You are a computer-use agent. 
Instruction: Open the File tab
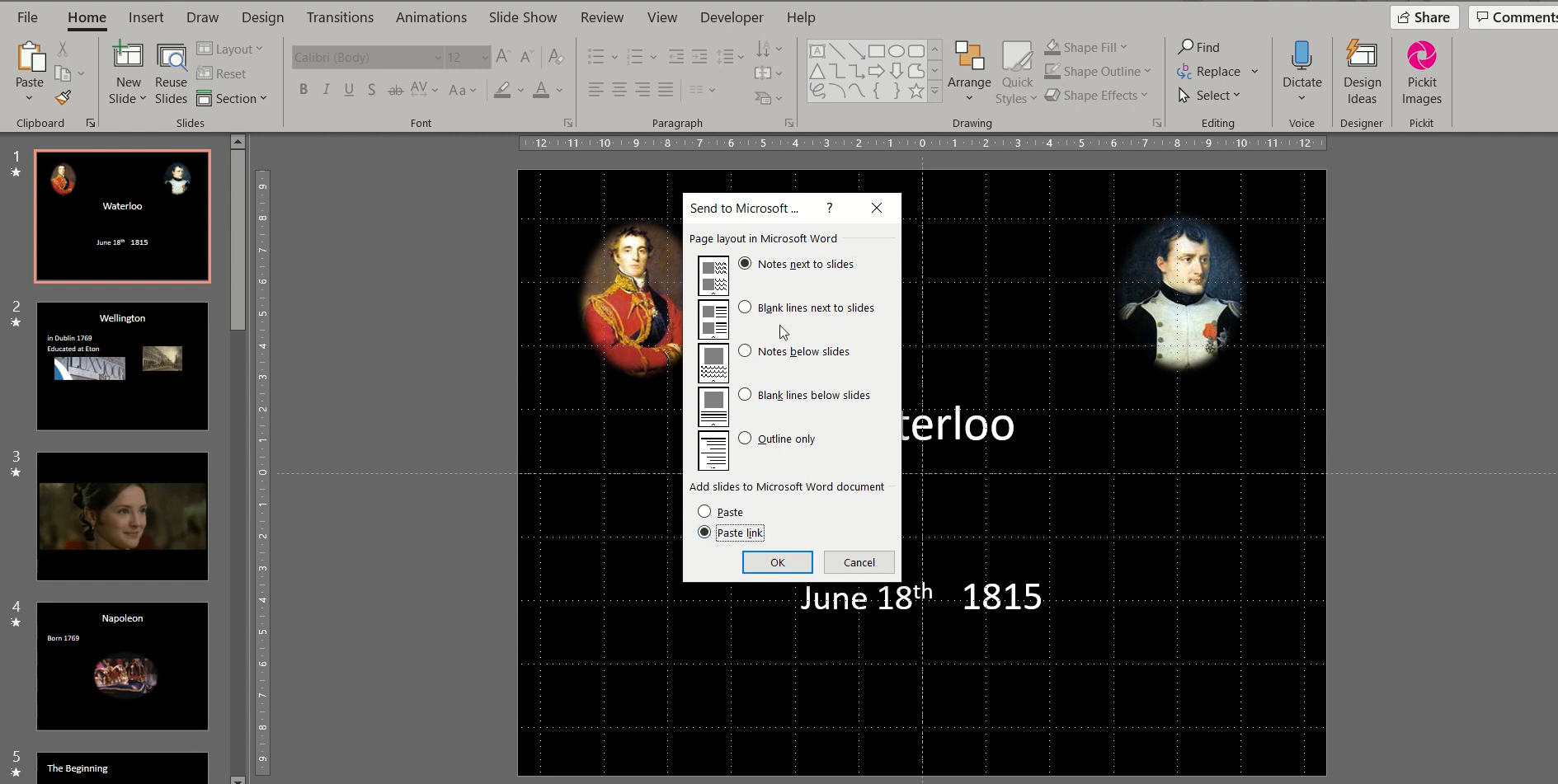[x=27, y=17]
